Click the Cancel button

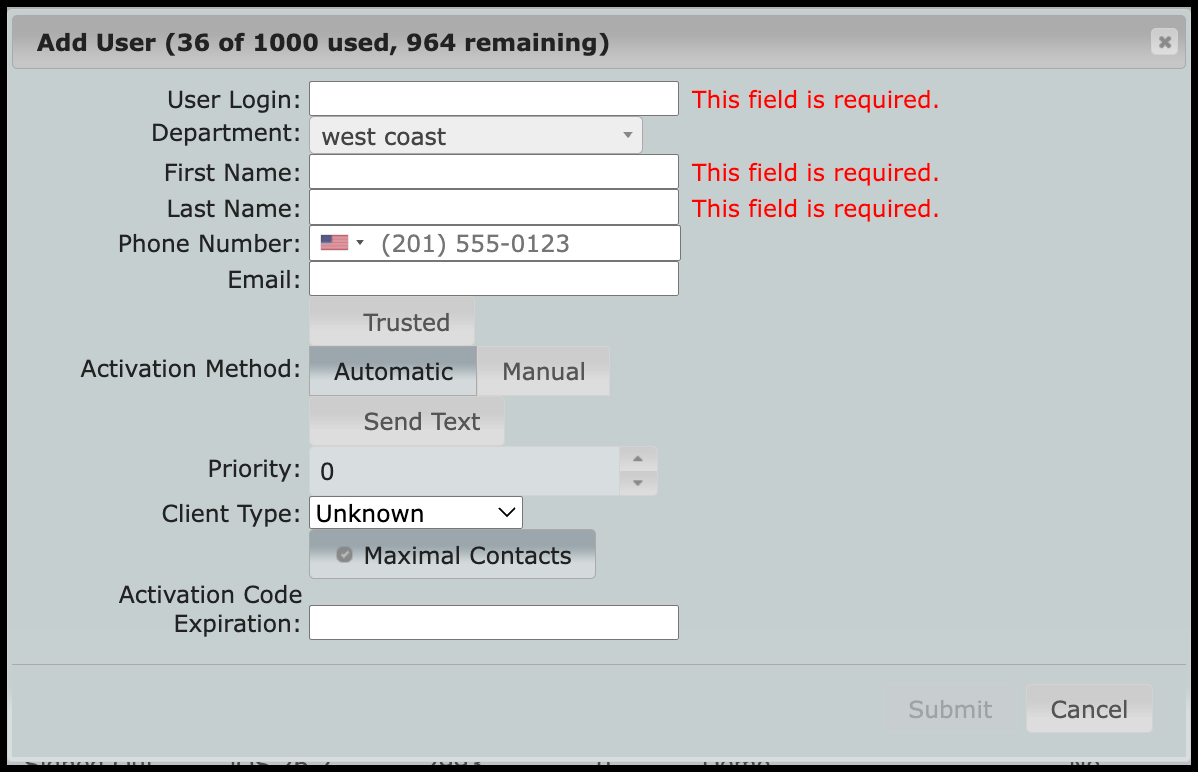[x=1089, y=709]
